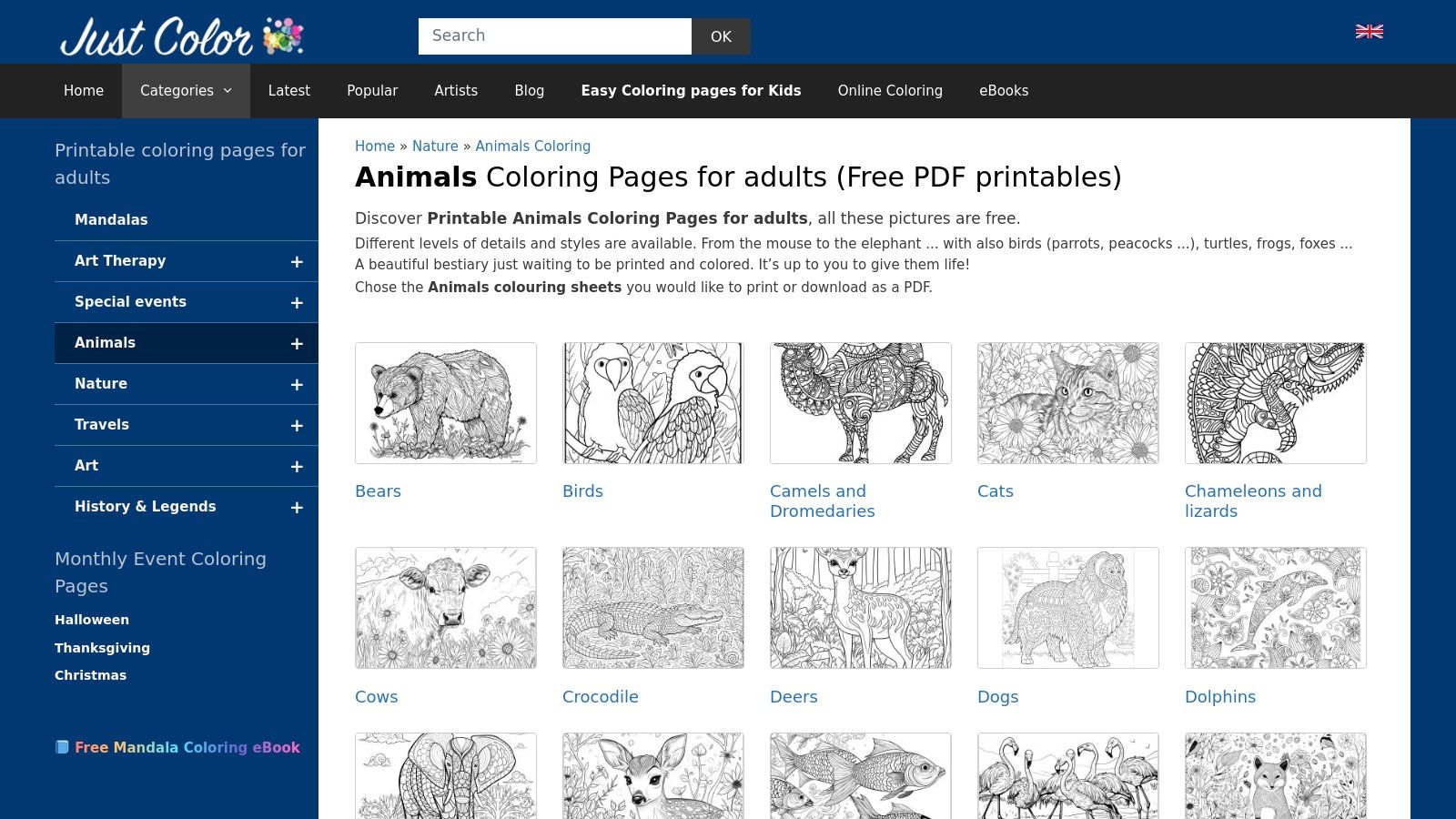The height and width of the screenshot is (819, 1456).
Task: Go to the Popular menu item
Action: click(372, 90)
